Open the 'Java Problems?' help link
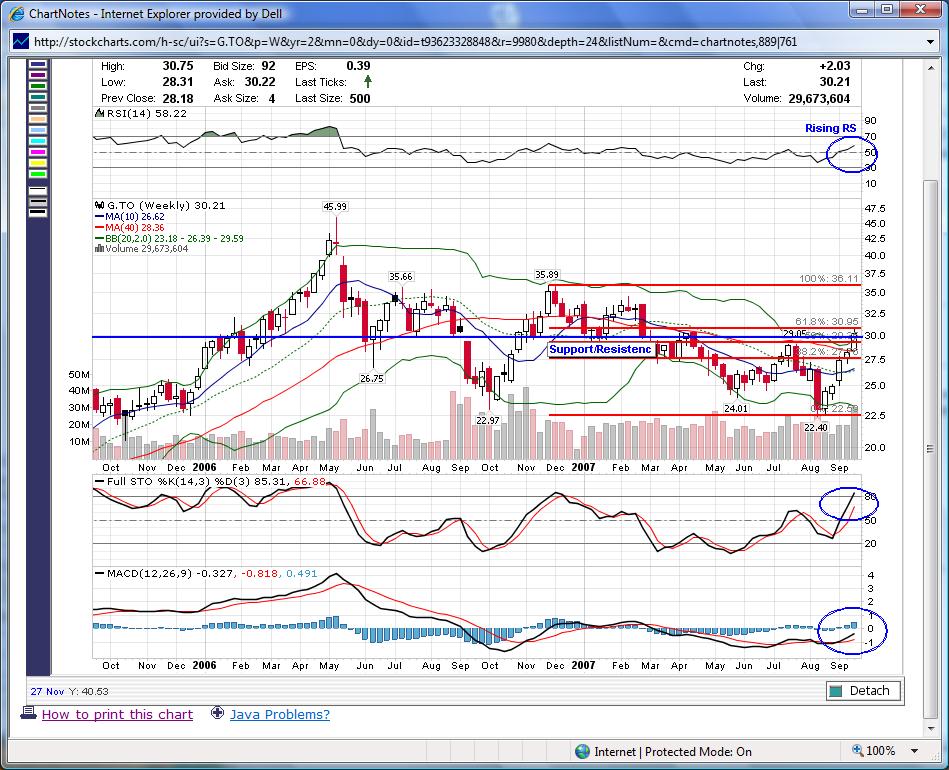This screenshot has width=949, height=770. [279, 714]
